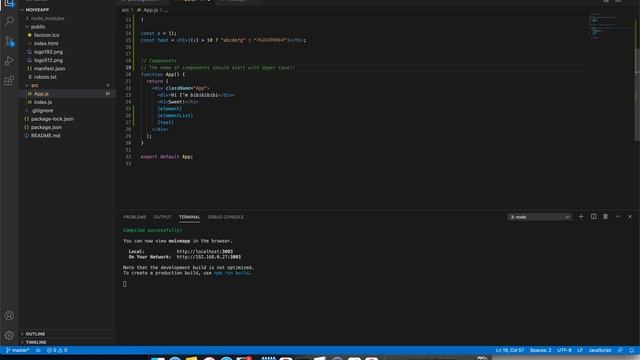Change language mode JavaScript status item

pos(600,350)
